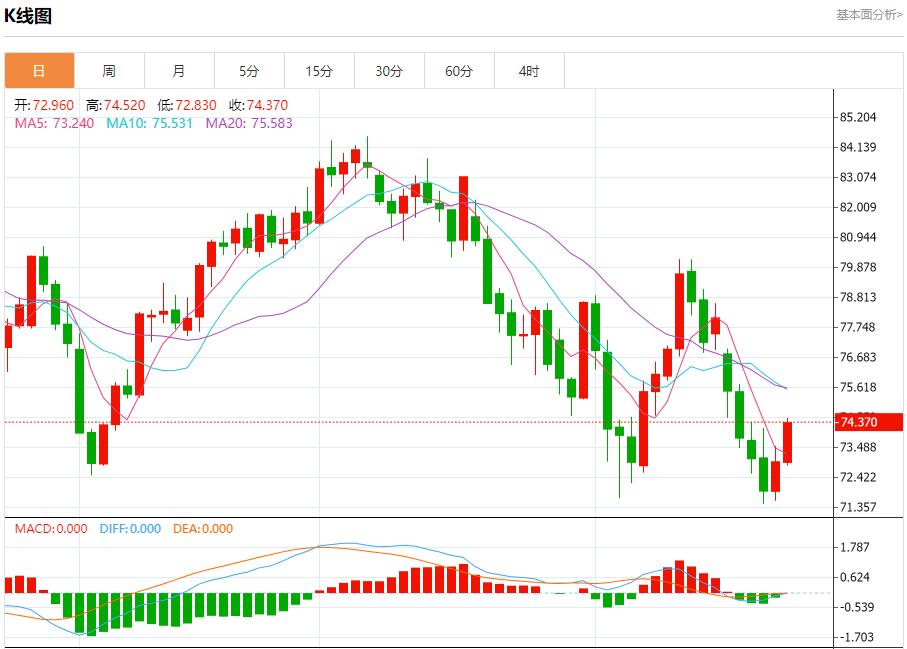Switch to the 日 (daily) chart tab

click(x=39, y=71)
